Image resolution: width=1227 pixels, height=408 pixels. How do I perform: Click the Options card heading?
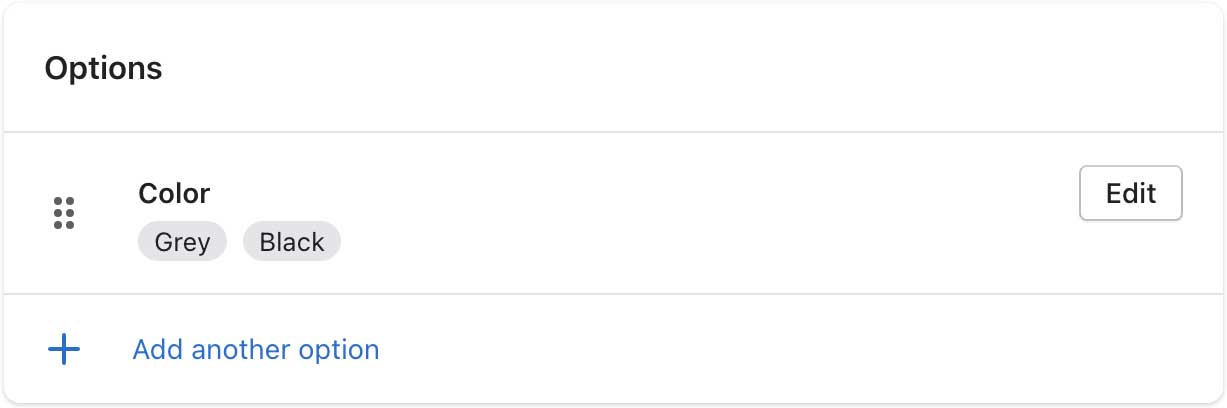[103, 69]
